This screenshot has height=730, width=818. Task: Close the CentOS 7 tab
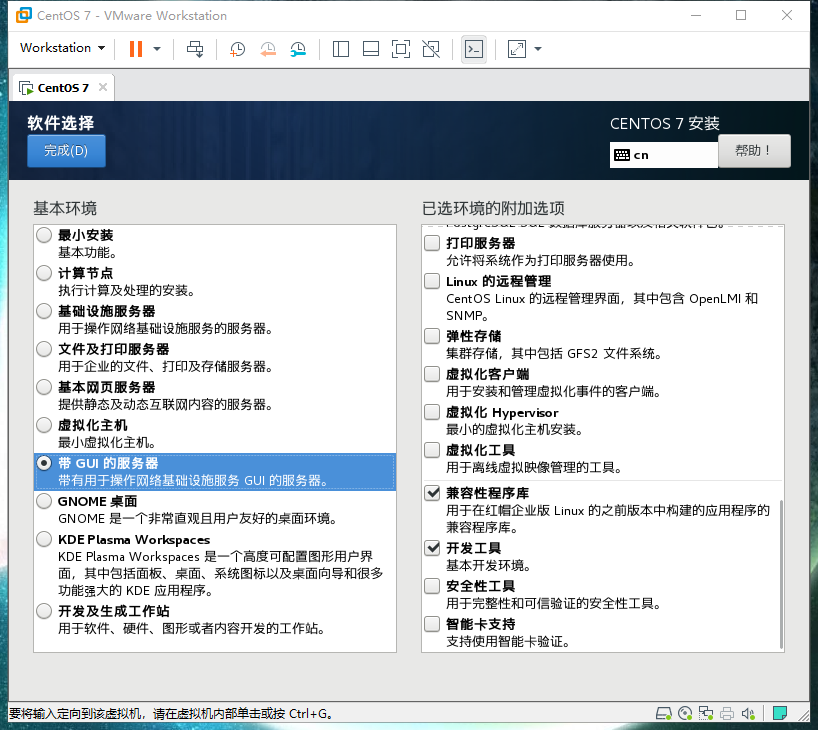[x=103, y=87]
